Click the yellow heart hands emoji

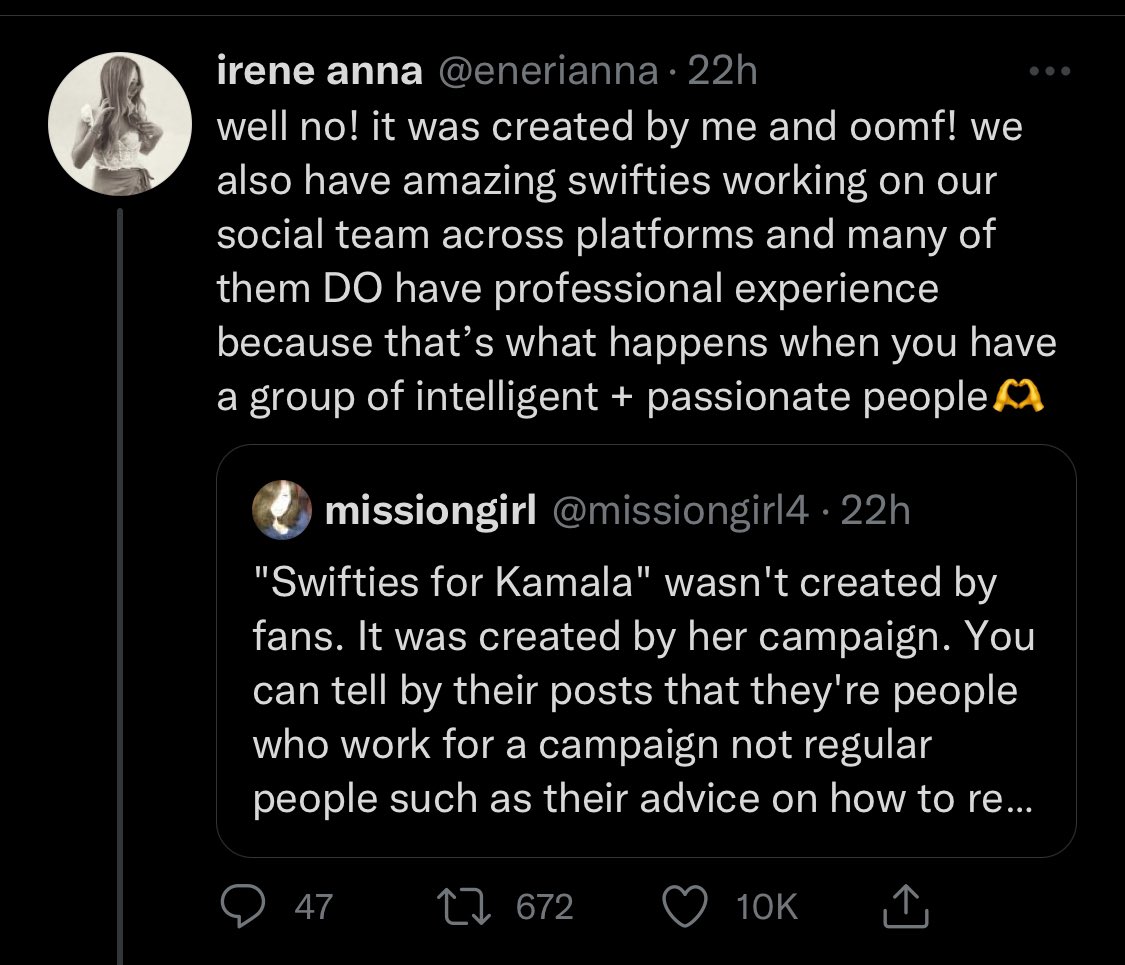pos(1019,397)
